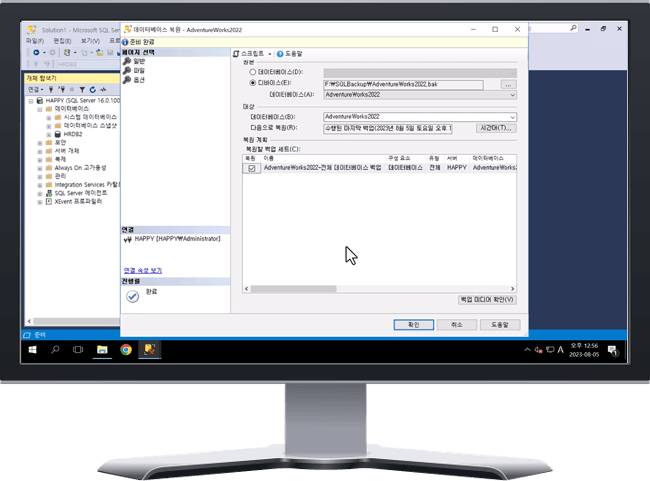Screen dimensions: 650x481
Task: Click the new query icon in SSMS toolbar
Action: (x=67, y=53)
